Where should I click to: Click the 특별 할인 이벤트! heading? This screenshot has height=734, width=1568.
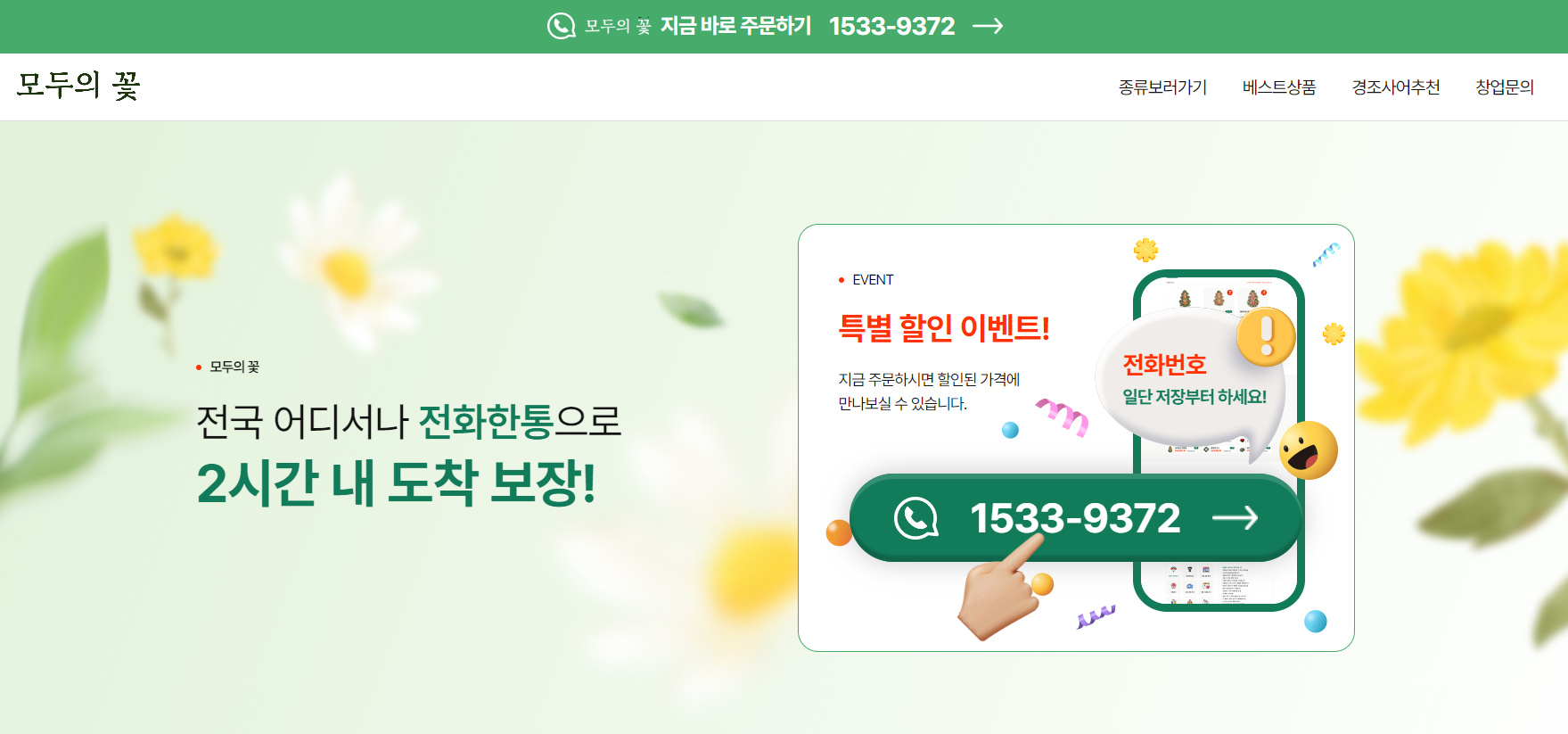click(944, 328)
